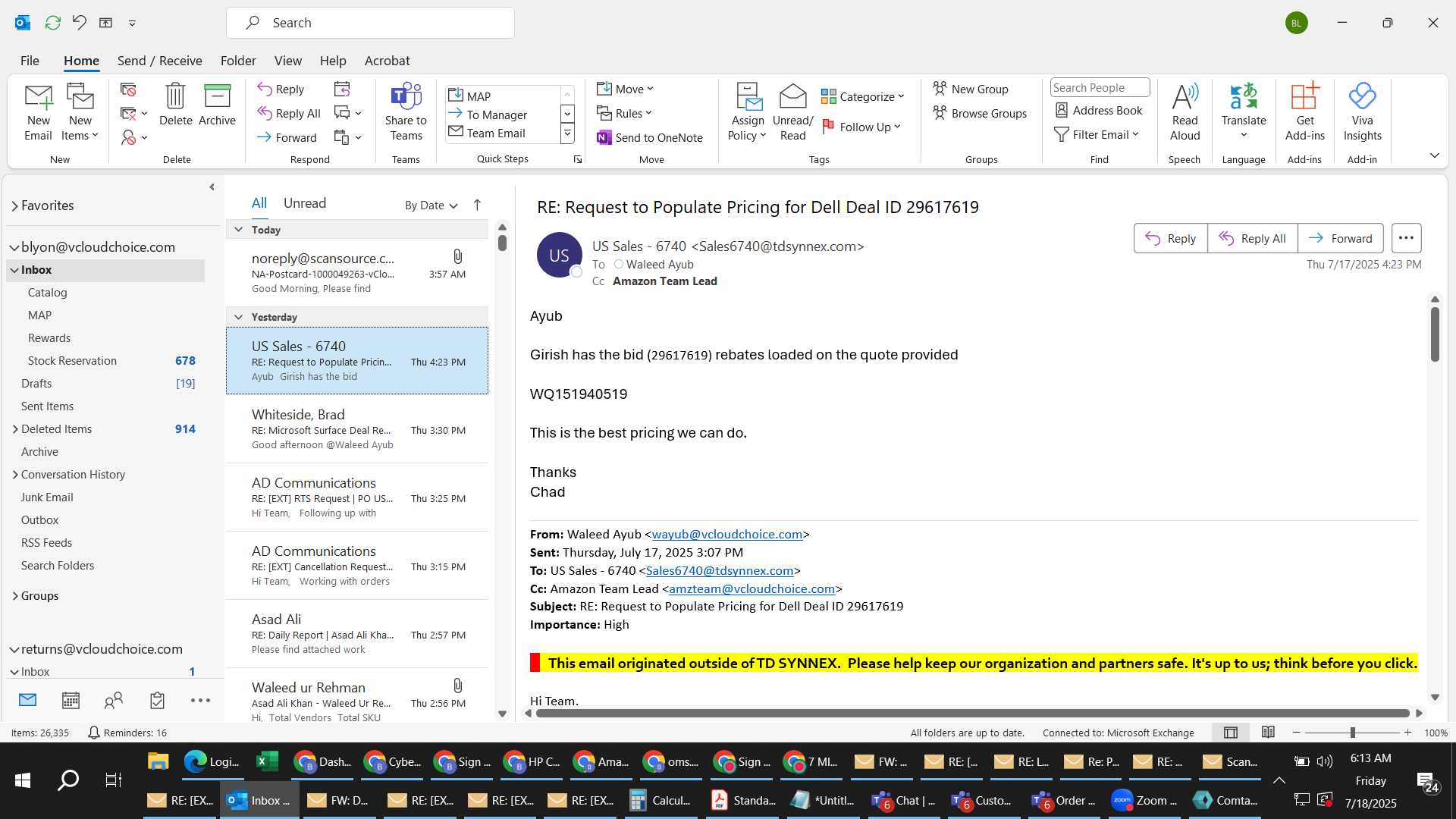Image resolution: width=1456 pixels, height=819 pixels.
Task: Open the Filter Email dropdown
Action: point(1097,134)
